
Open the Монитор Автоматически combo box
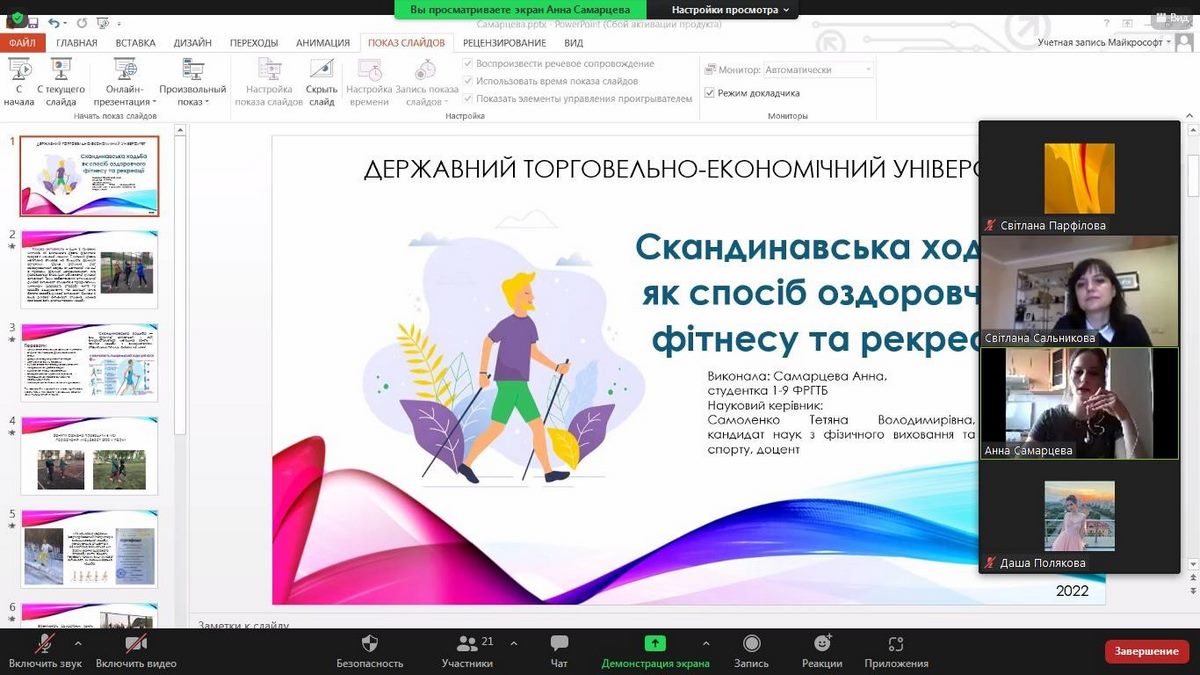tap(818, 70)
